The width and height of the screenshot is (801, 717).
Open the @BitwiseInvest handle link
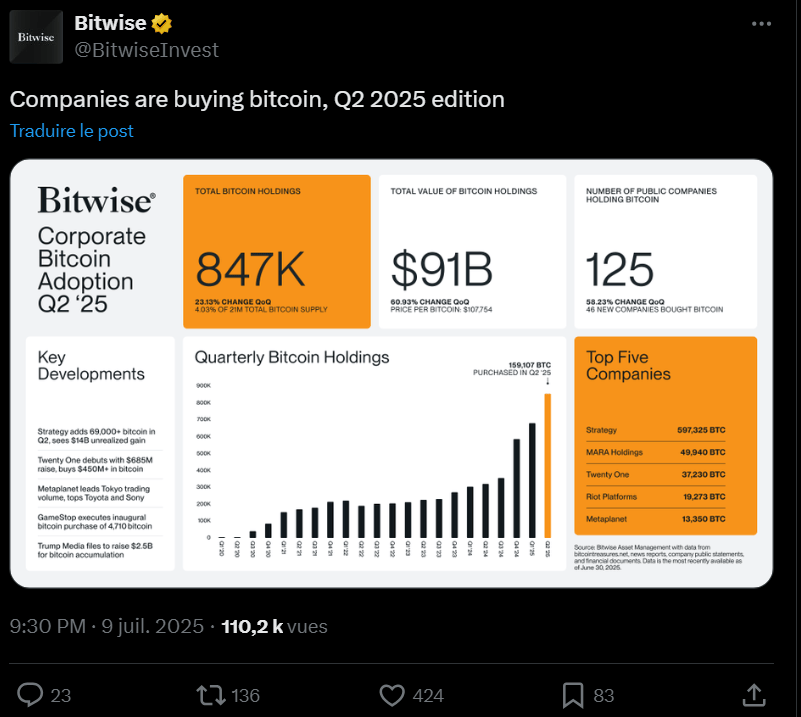(x=147, y=50)
